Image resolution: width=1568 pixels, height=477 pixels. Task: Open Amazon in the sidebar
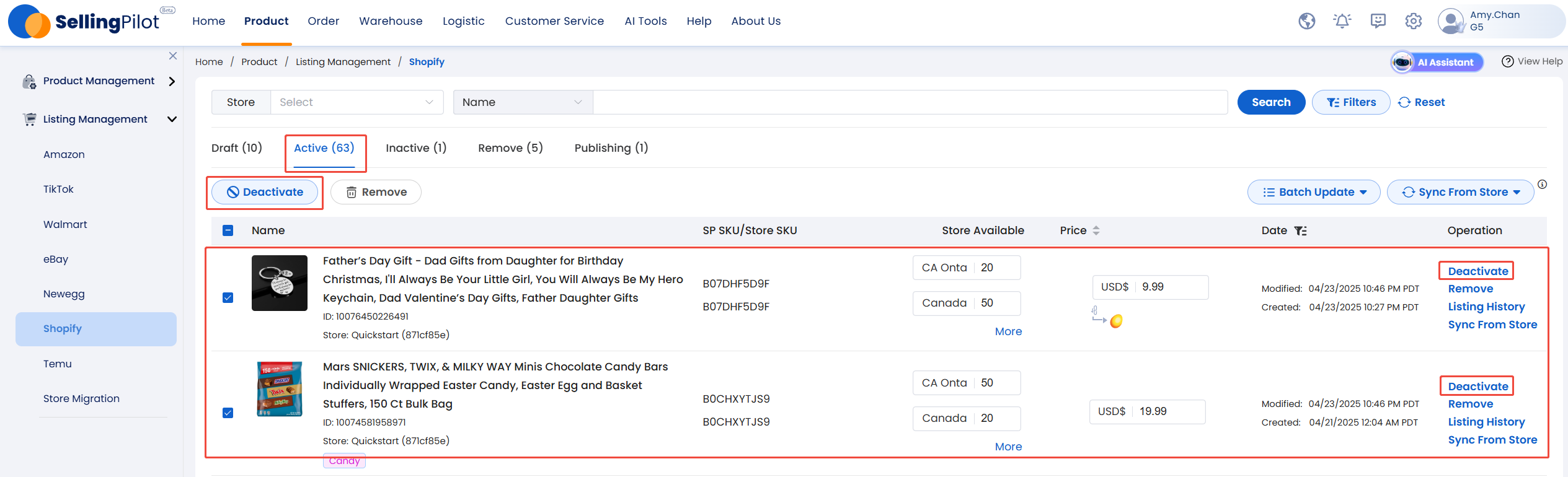(64, 154)
